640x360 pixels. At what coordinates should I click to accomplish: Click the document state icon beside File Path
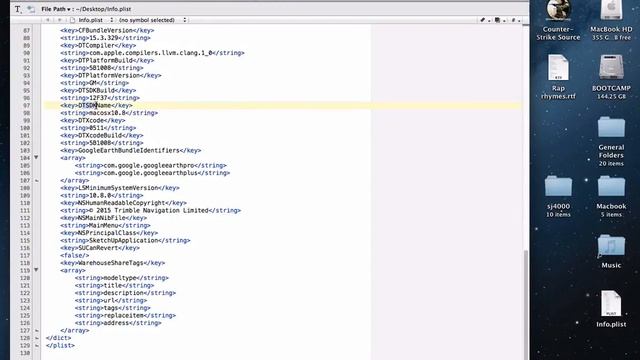pos(31,9)
